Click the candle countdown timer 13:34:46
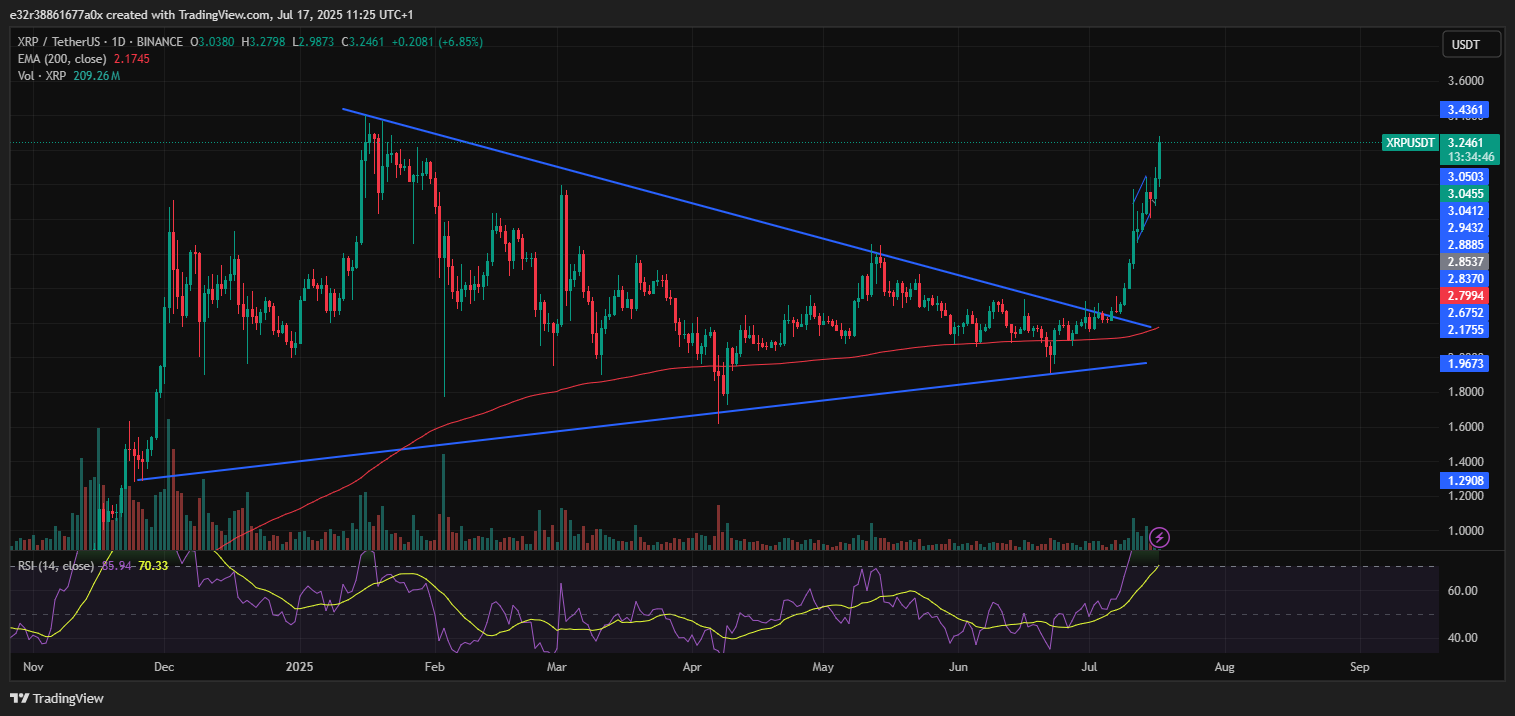Image resolution: width=1515 pixels, height=716 pixels. click(1470, 157)
